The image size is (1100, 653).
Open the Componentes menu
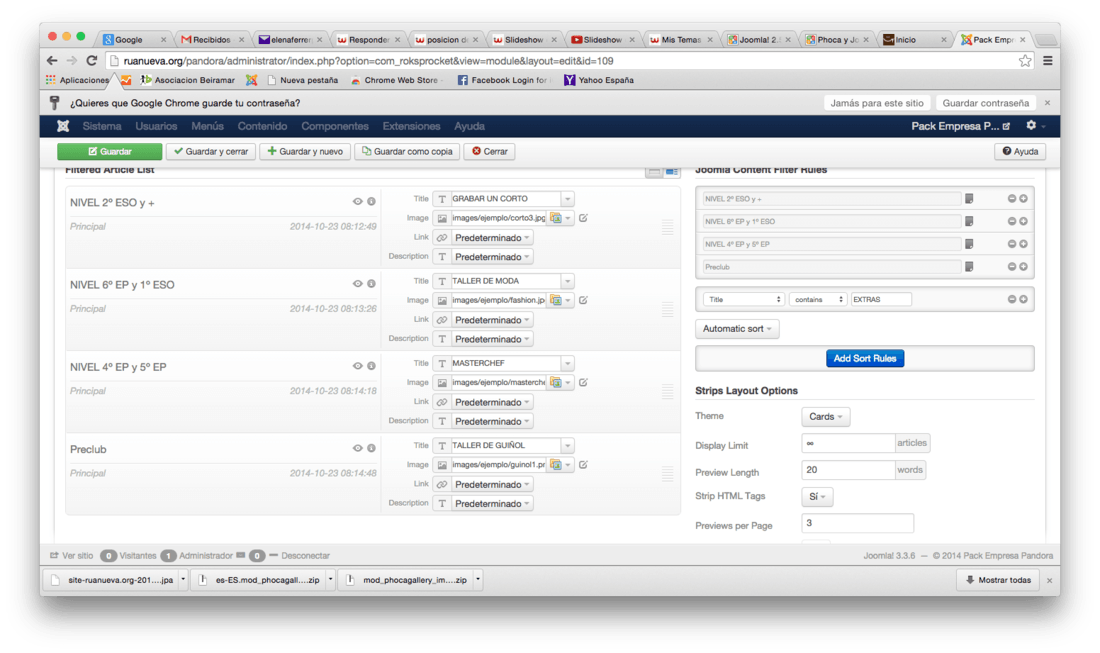(335, 126)
